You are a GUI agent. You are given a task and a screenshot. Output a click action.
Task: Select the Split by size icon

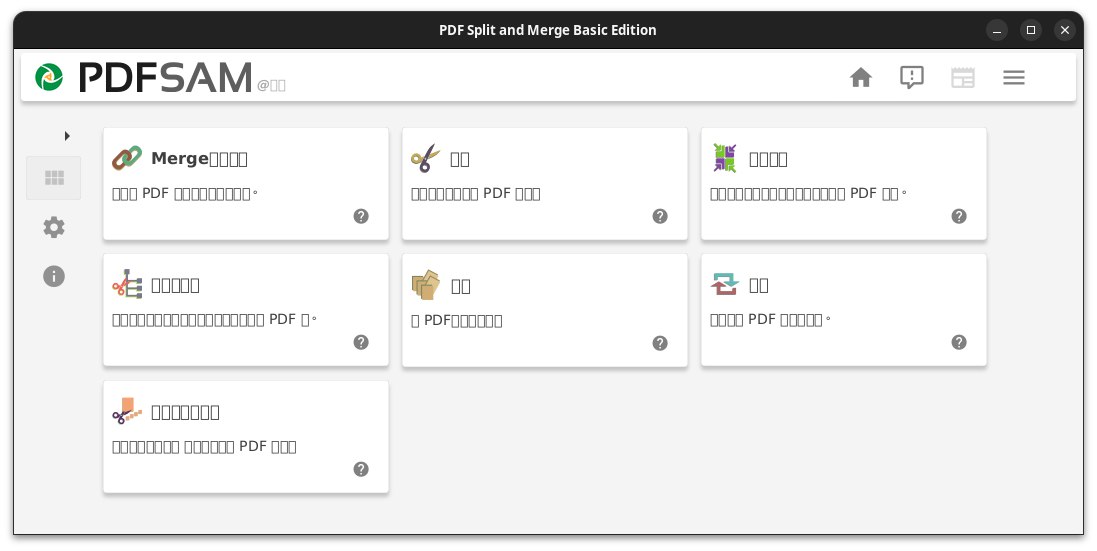point(127,411)
